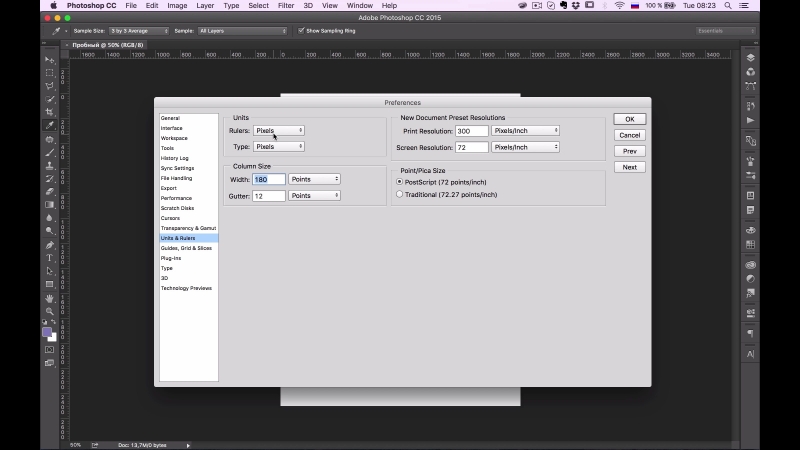
Task: Swap foreground and background colors
Action: pos(54,322)
